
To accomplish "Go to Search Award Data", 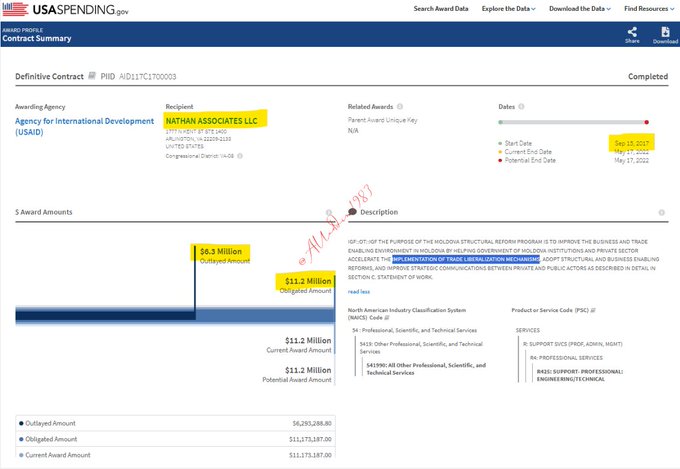I will [x=442, y=9].
